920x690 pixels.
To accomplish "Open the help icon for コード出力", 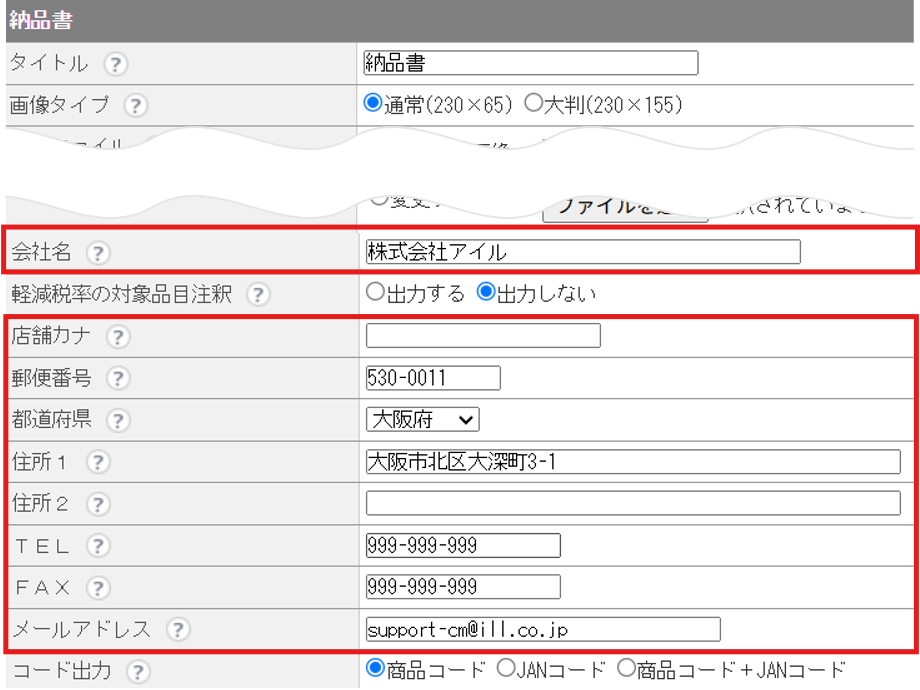I will click(x=138, y=672).
